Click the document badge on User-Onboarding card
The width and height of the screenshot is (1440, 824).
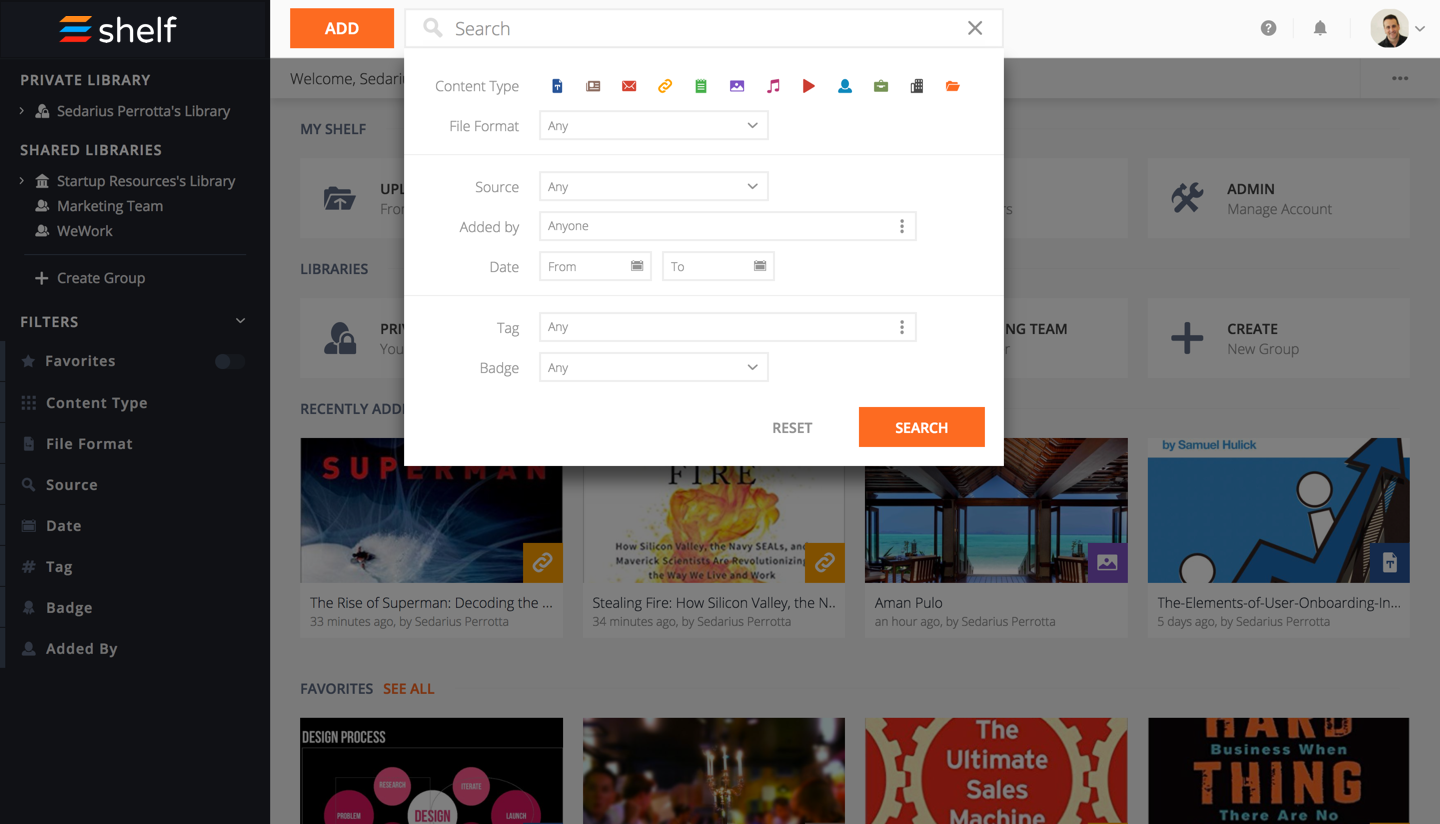click(x=1390, y=563)
